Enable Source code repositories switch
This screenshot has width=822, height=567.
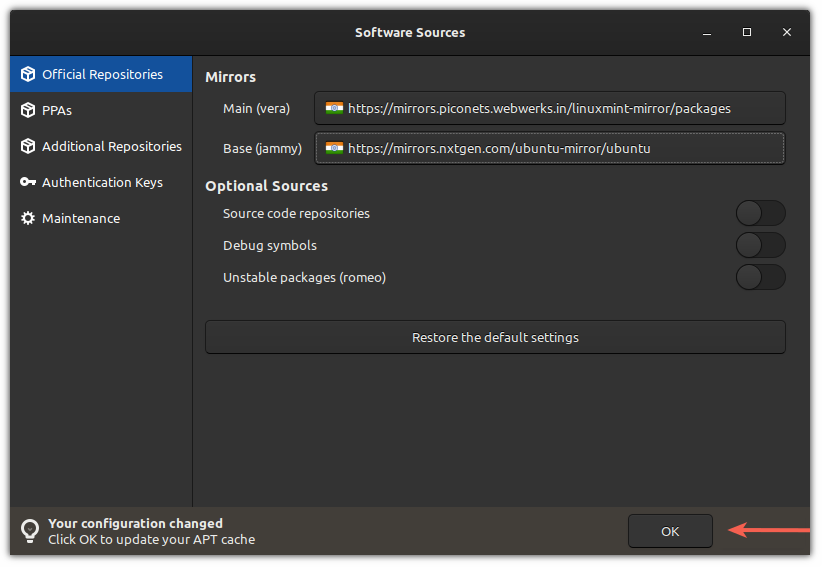tap(761, 213)
